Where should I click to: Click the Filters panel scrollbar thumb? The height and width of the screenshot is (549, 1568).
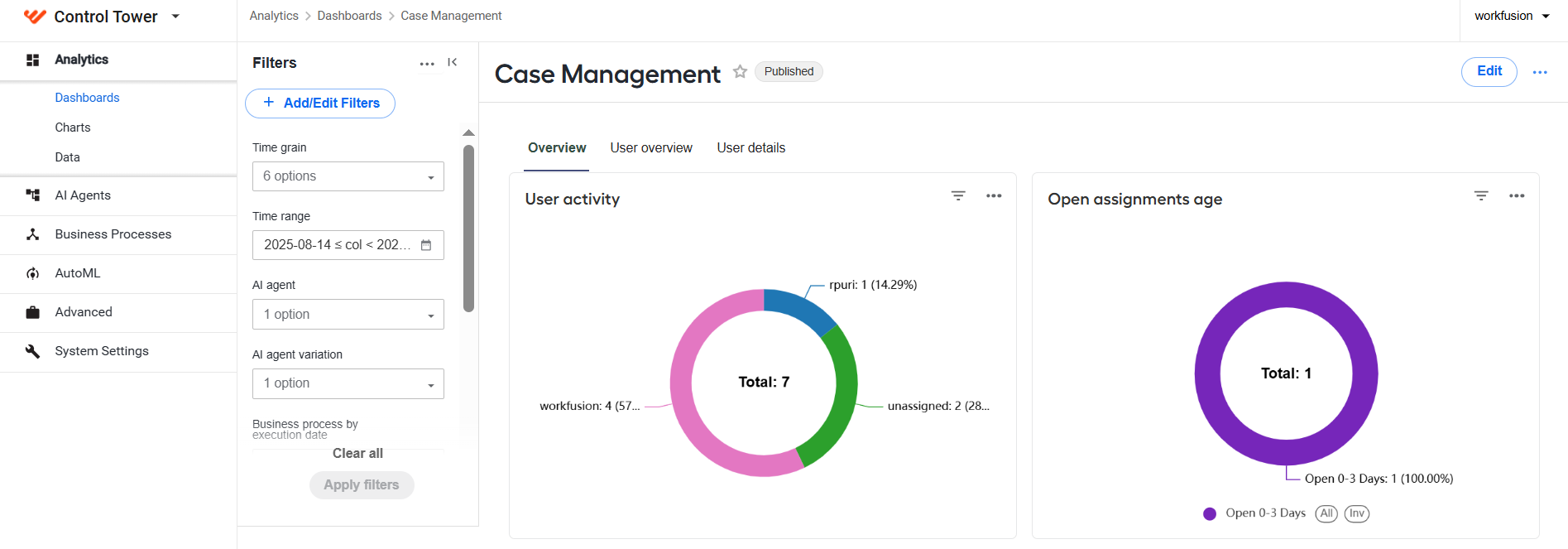point(468,229)
